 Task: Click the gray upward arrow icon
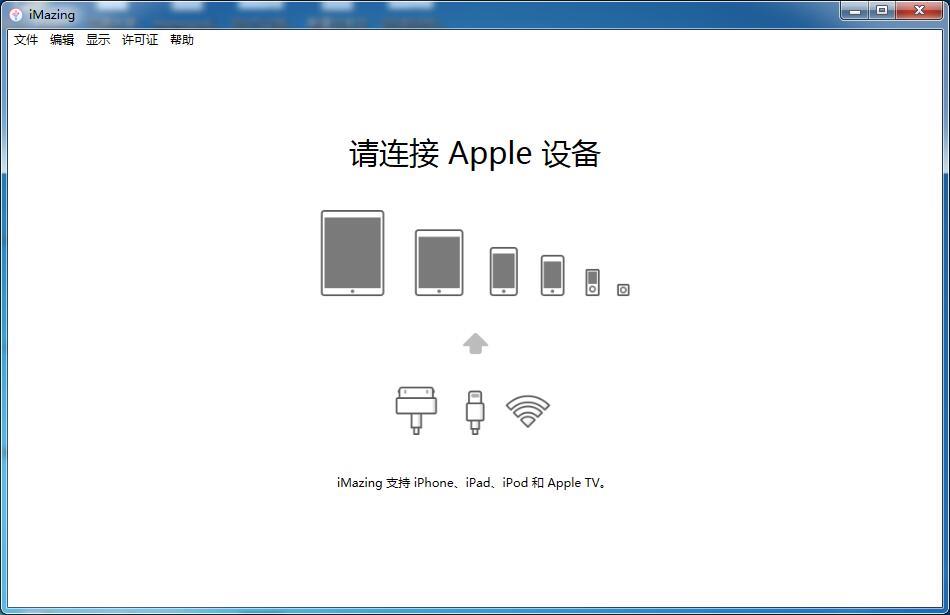(x=476, y=344)
